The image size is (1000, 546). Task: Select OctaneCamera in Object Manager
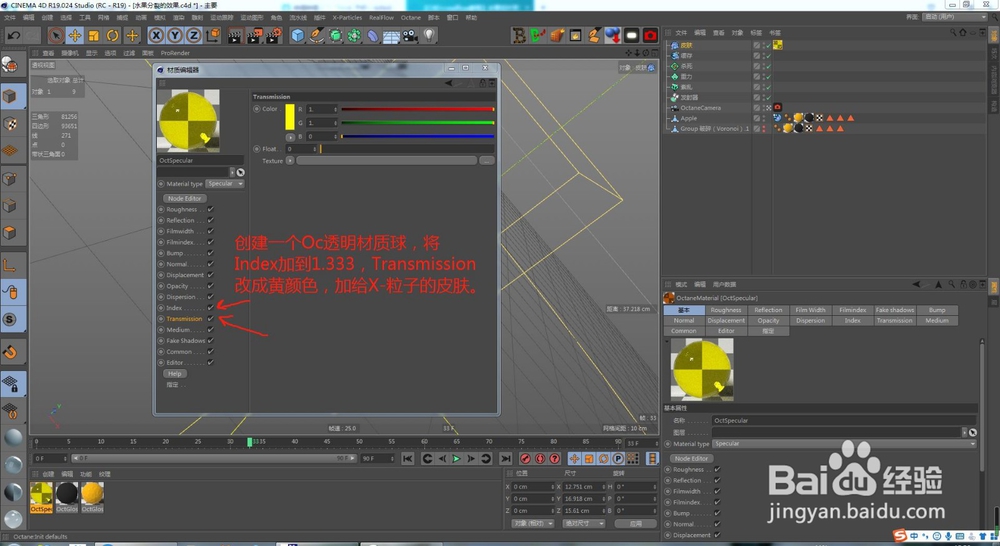700,108
